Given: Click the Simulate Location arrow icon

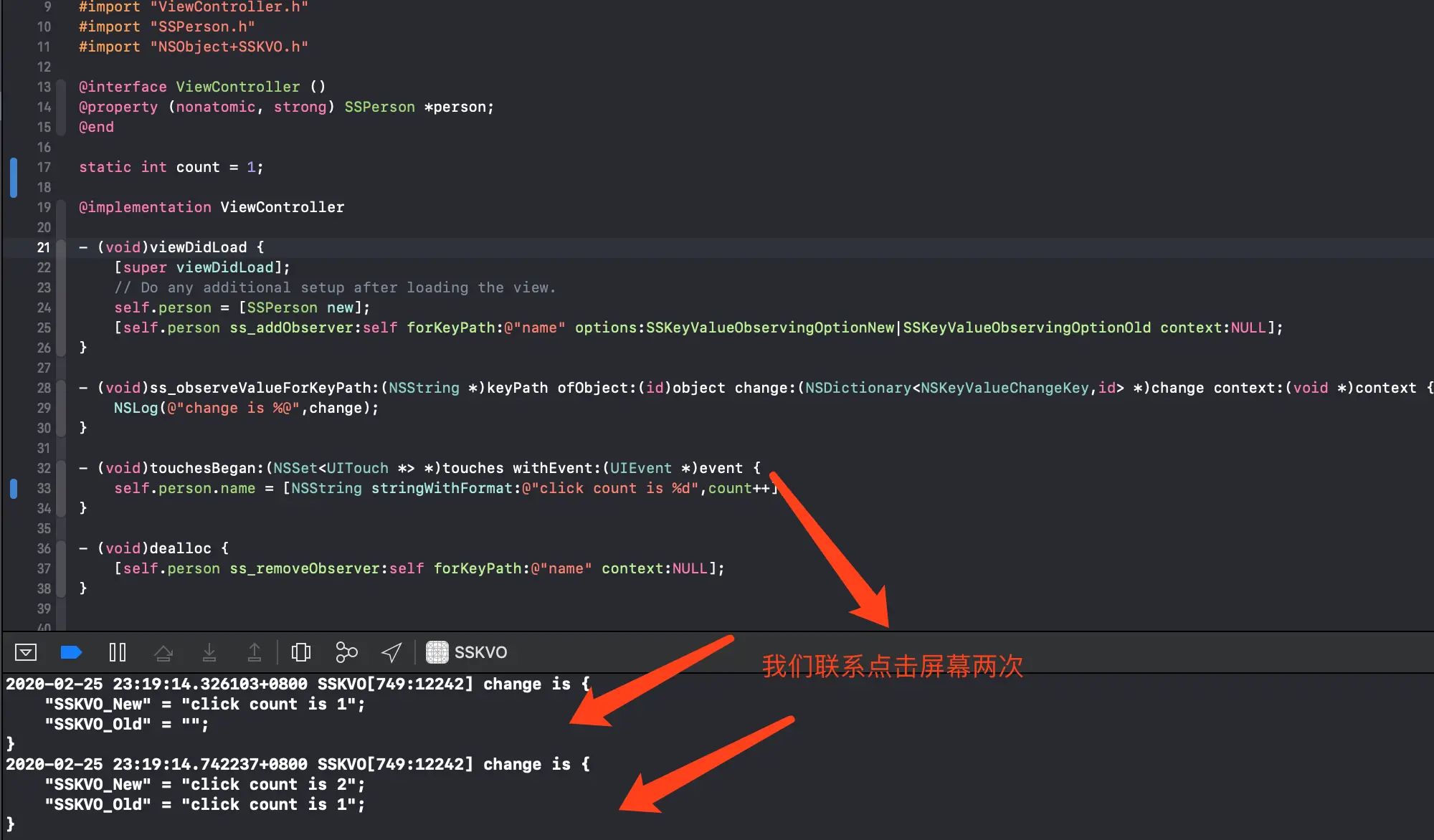Looking at the screenshot, I should pyautogui.click(x=391, y=652).
